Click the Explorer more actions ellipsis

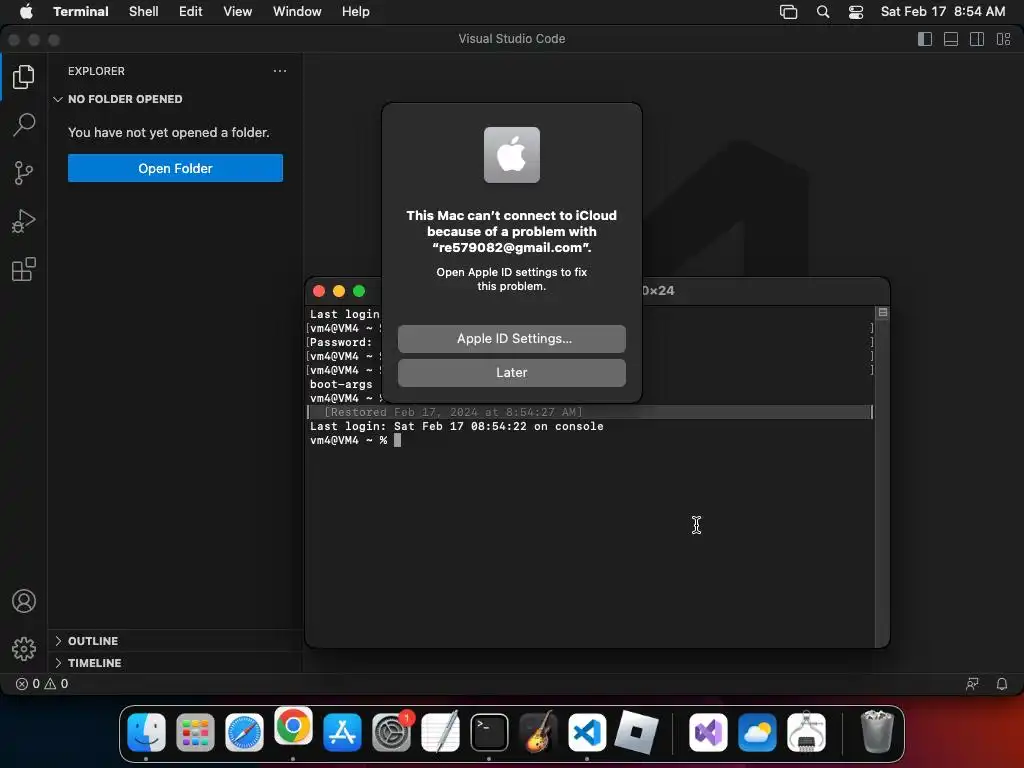coord(280,71)
